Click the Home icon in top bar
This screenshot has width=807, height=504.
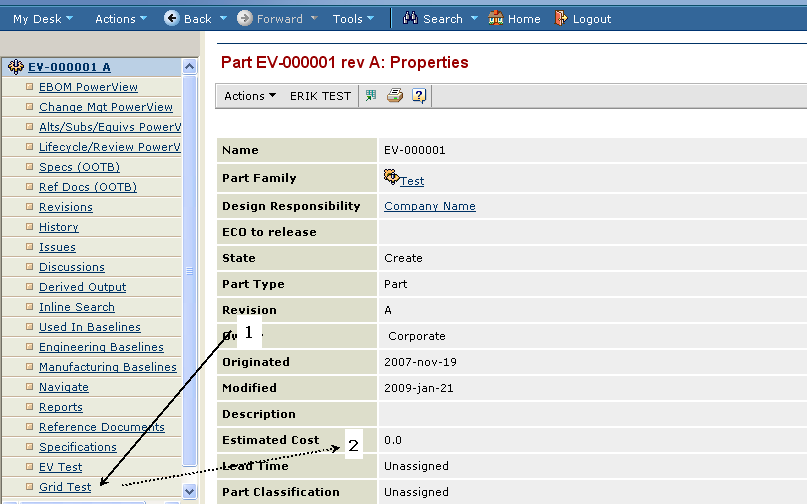coord(496,18)
